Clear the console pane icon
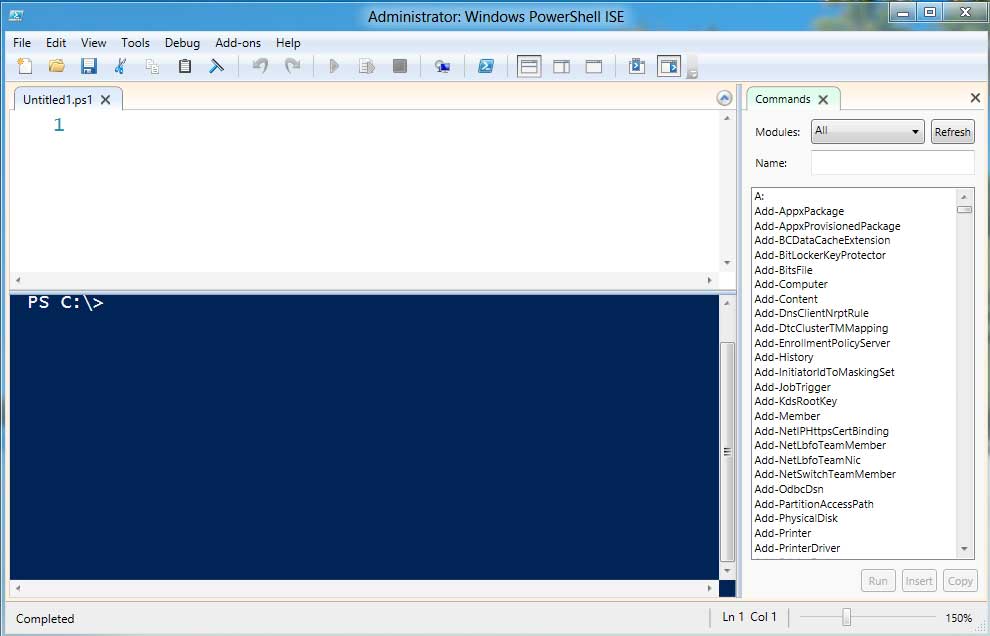The width and height of the screenshot is (990, 636). (217, 66)
